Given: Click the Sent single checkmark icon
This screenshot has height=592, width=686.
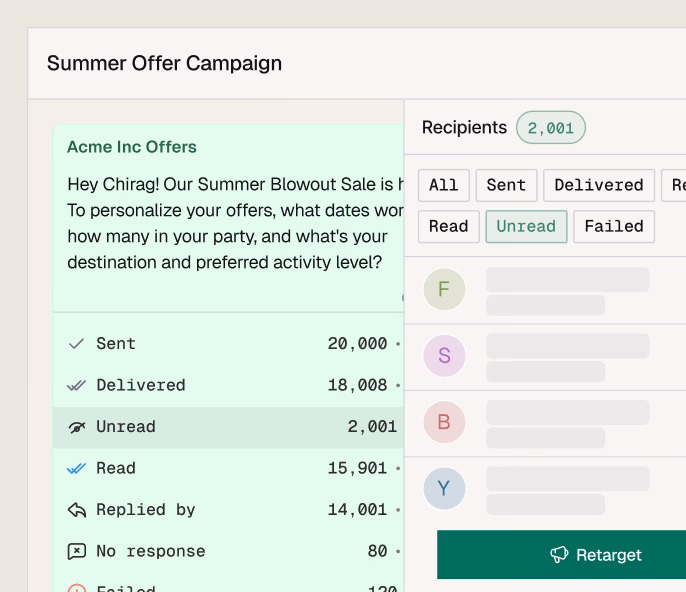Looking at the screenshot, I should [x=76, y=344].
